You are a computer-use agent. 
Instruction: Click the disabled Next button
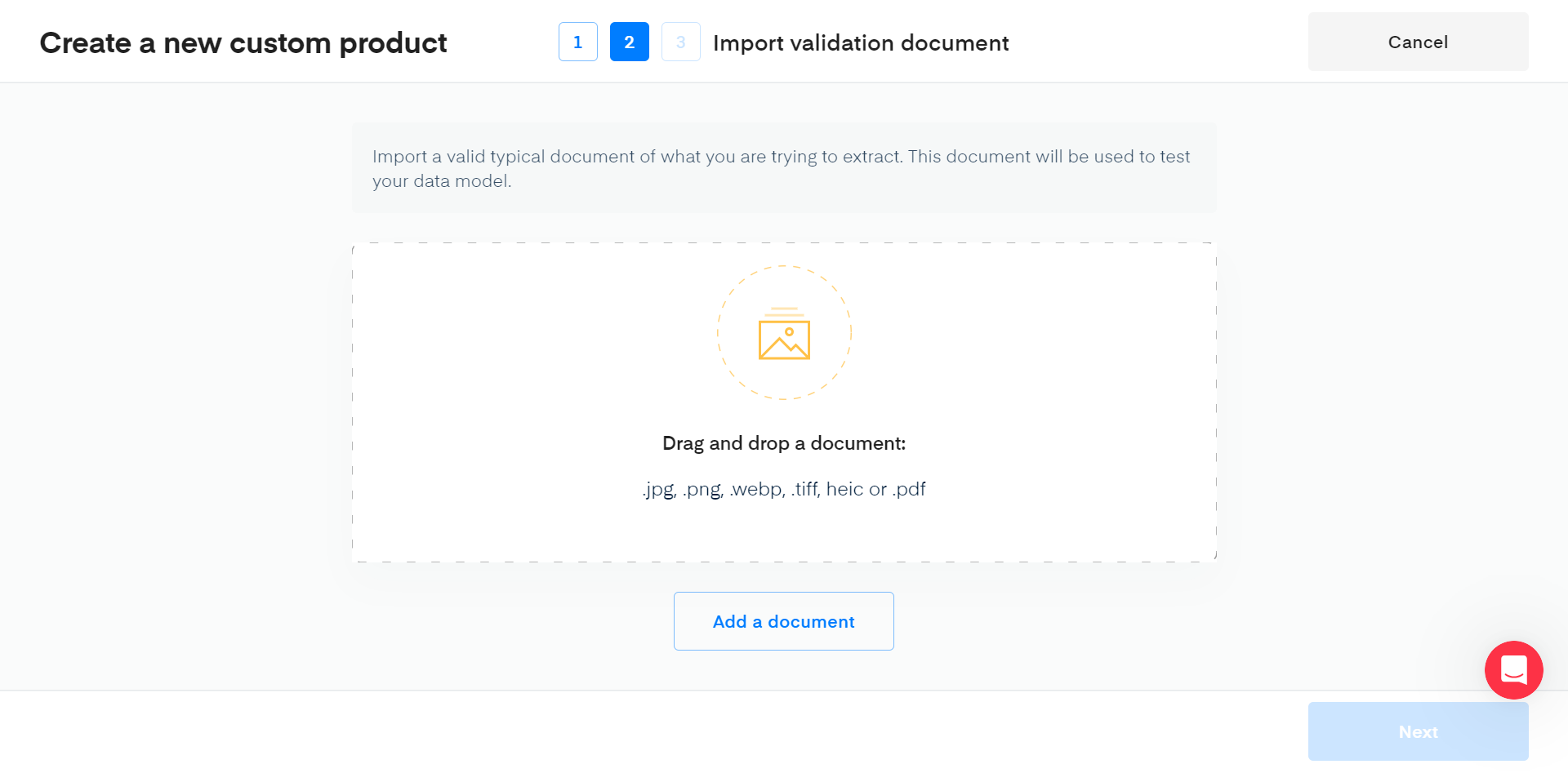pyautogui.click(x=1418, y=732)
